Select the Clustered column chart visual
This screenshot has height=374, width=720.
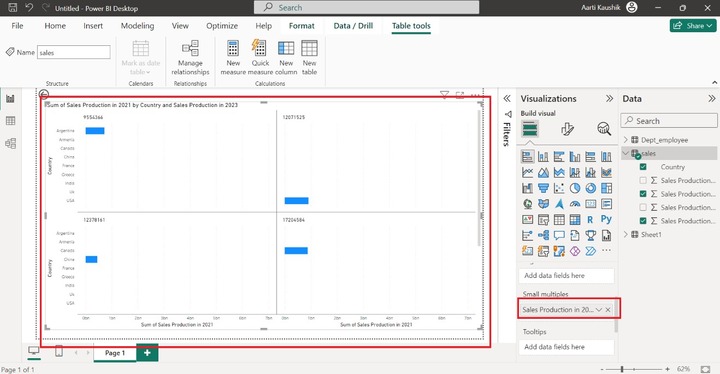point(575,157)
